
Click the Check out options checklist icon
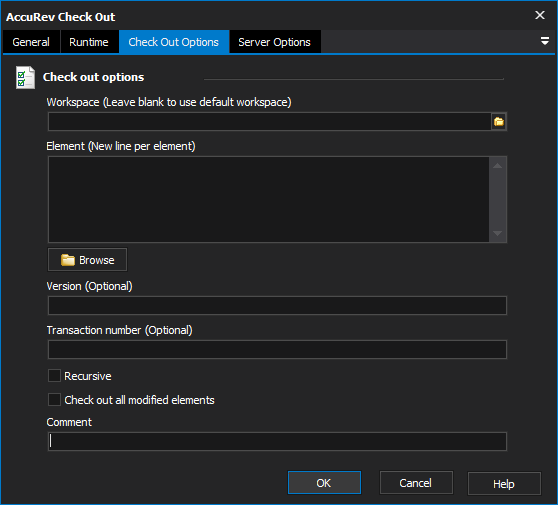point(25,78)
